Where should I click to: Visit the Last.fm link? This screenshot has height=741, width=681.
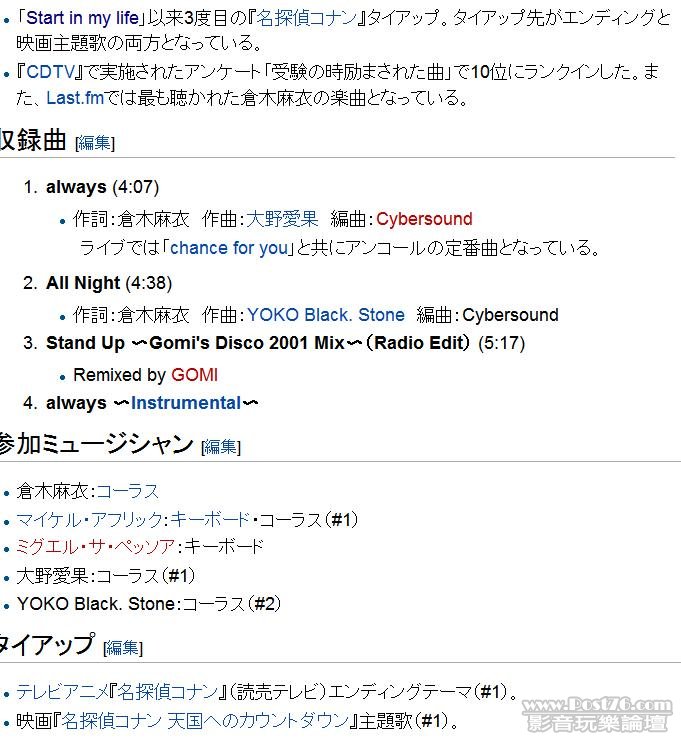(75, 98)
